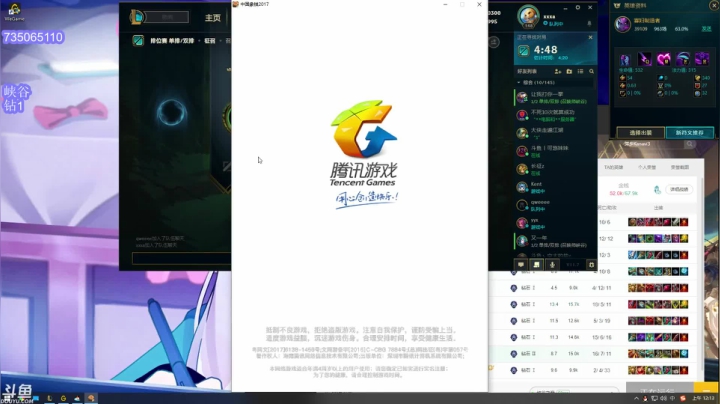720x404 pixels.
Task: Click the volume icon in system tray
Action: click(x=664, y=398)
